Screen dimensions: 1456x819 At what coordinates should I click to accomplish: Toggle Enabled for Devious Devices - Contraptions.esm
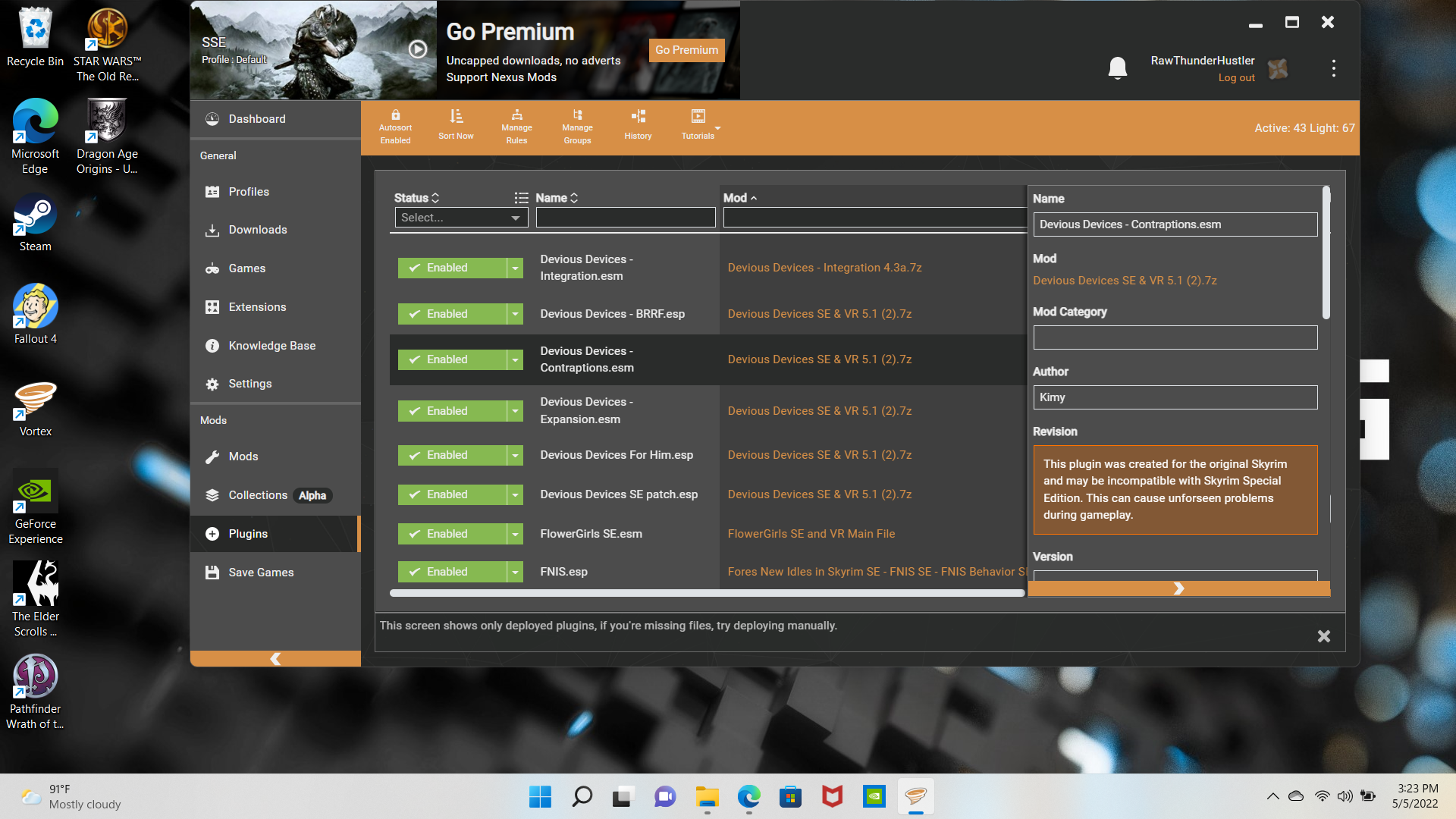pyautogui.click(x=452, y=359)
